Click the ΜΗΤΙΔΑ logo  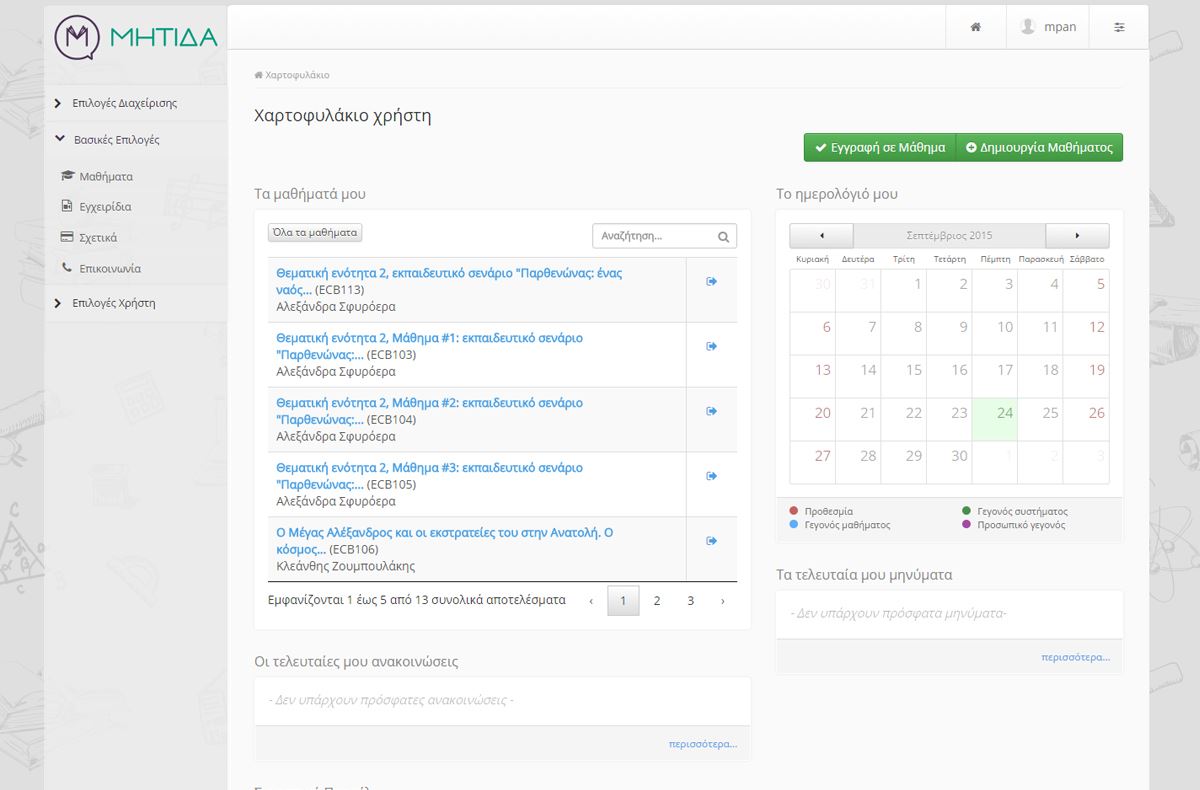[136, 37]
